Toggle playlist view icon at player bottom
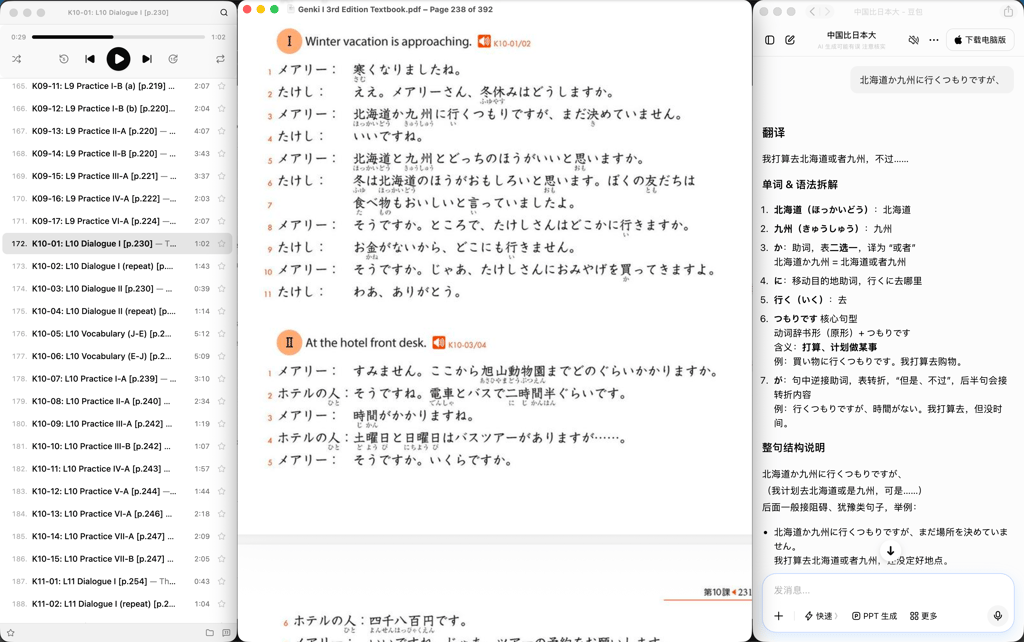 226,632
